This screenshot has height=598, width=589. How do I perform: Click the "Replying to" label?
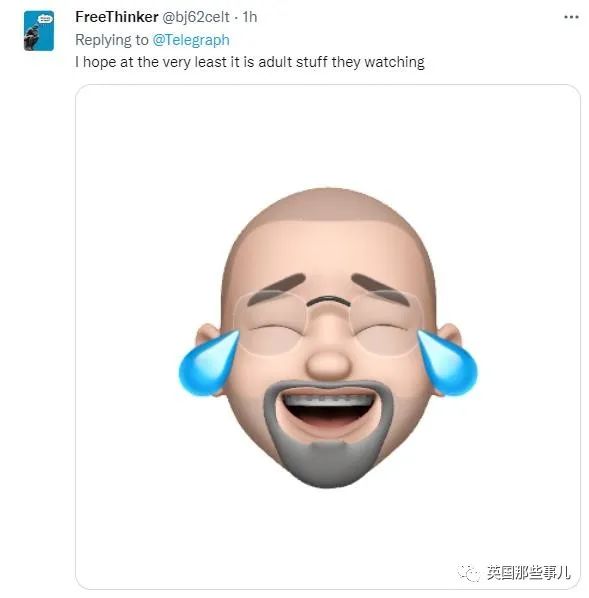point(112,40)
